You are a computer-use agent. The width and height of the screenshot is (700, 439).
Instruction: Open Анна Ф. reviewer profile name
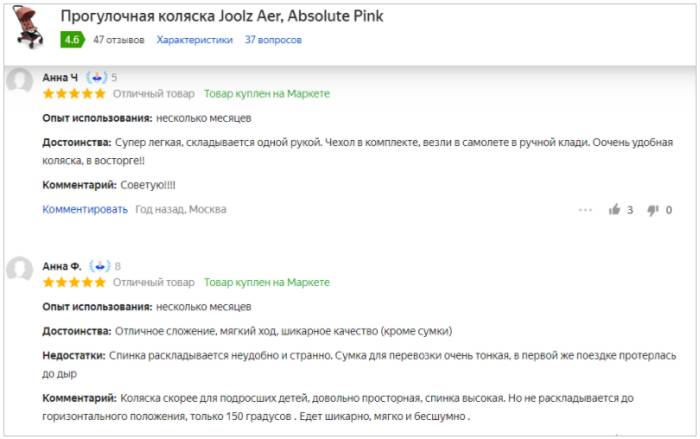(x=62, y=266)
